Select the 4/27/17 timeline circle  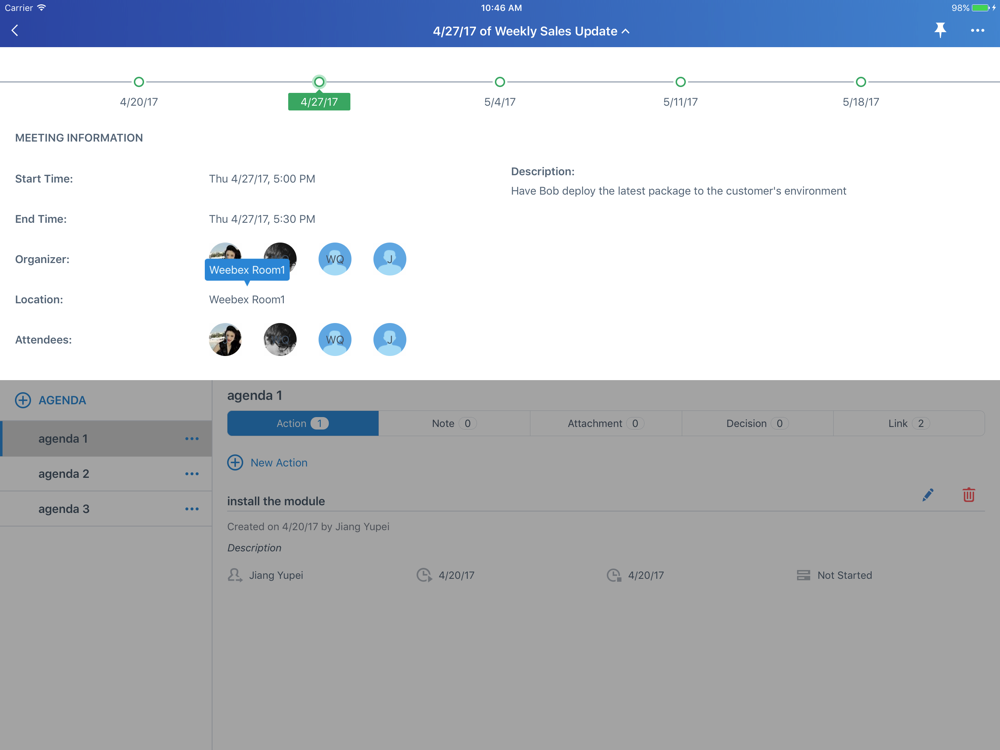(x=319, y=82)
